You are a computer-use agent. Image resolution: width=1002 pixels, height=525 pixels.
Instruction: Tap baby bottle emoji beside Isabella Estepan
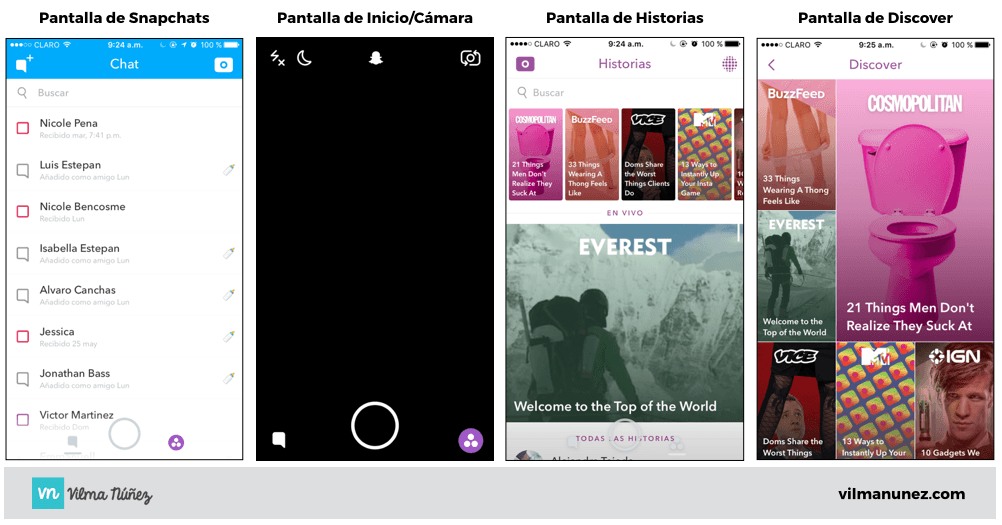(x=229, y=253)
